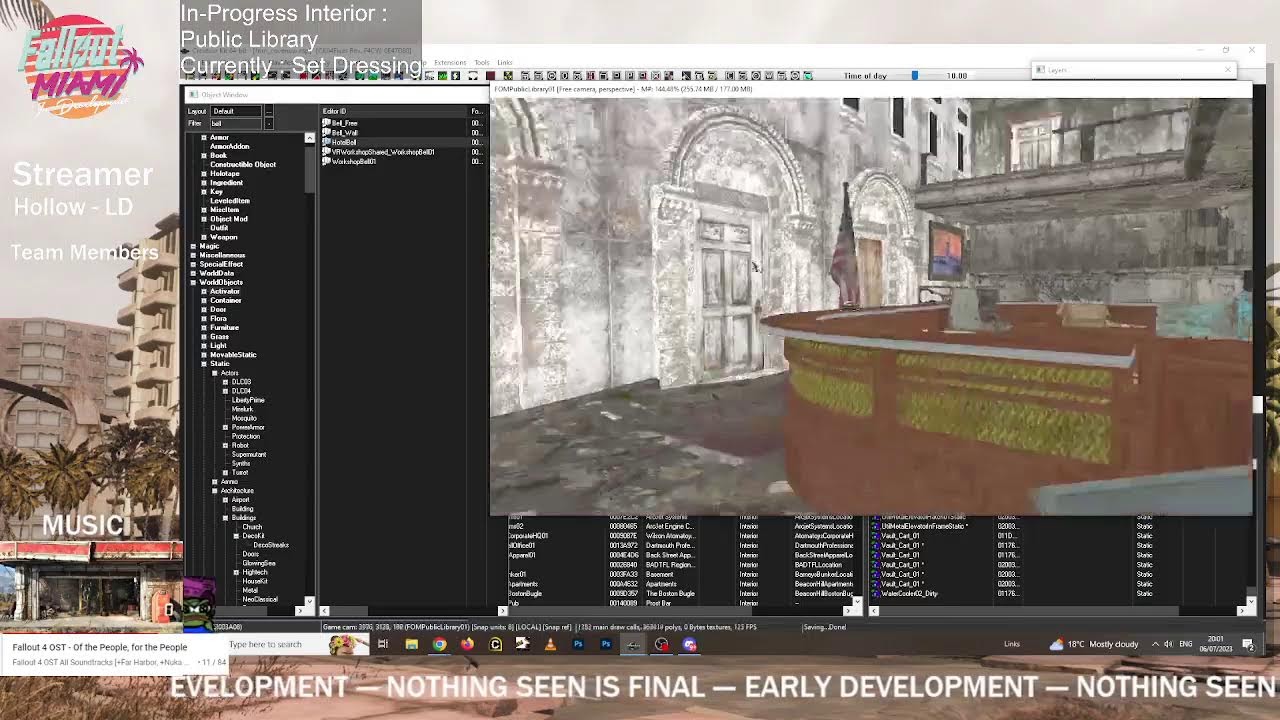The image size is (1280, 720).
Task: Select Furniture in the object tree
Action: (x=225, y=328)
